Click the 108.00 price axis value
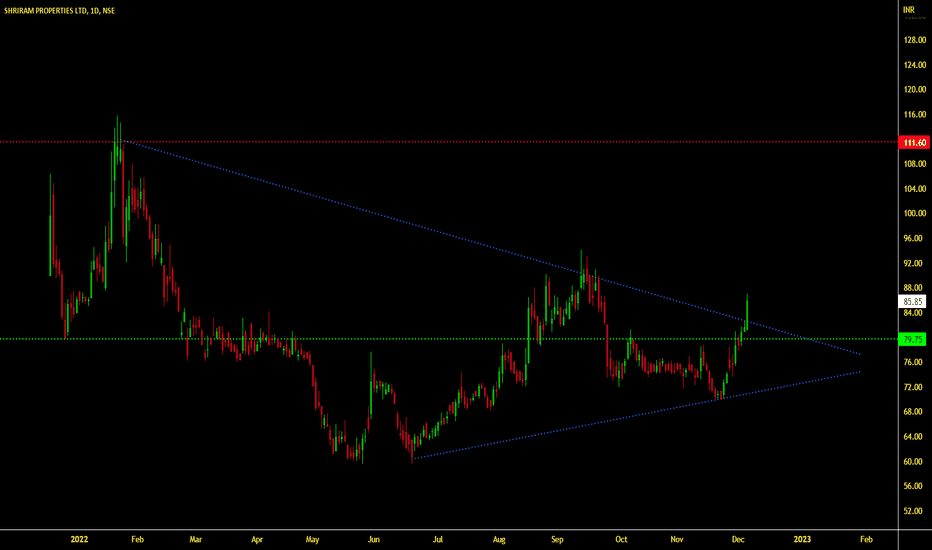Screen dimensions: 932x550 click(x=915, y=164)
